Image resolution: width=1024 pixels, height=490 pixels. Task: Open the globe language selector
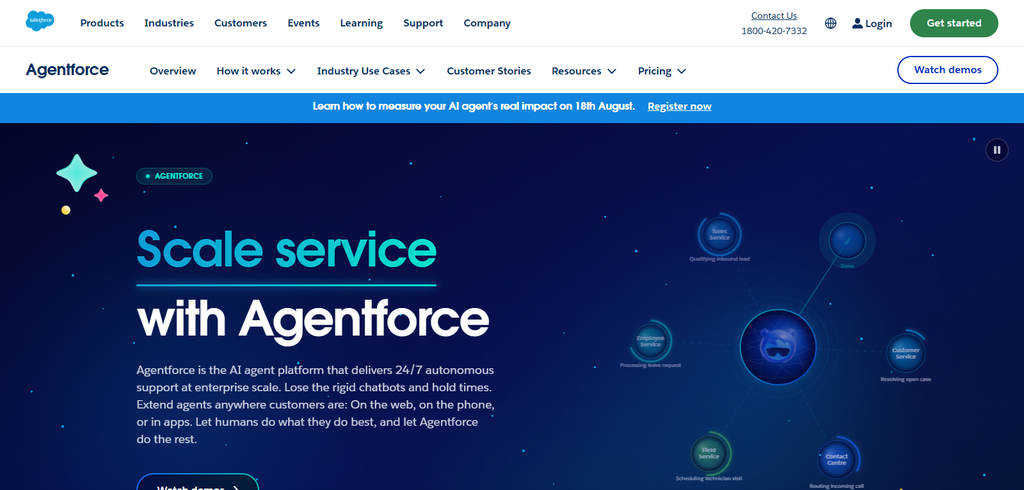tap(831, 24)
